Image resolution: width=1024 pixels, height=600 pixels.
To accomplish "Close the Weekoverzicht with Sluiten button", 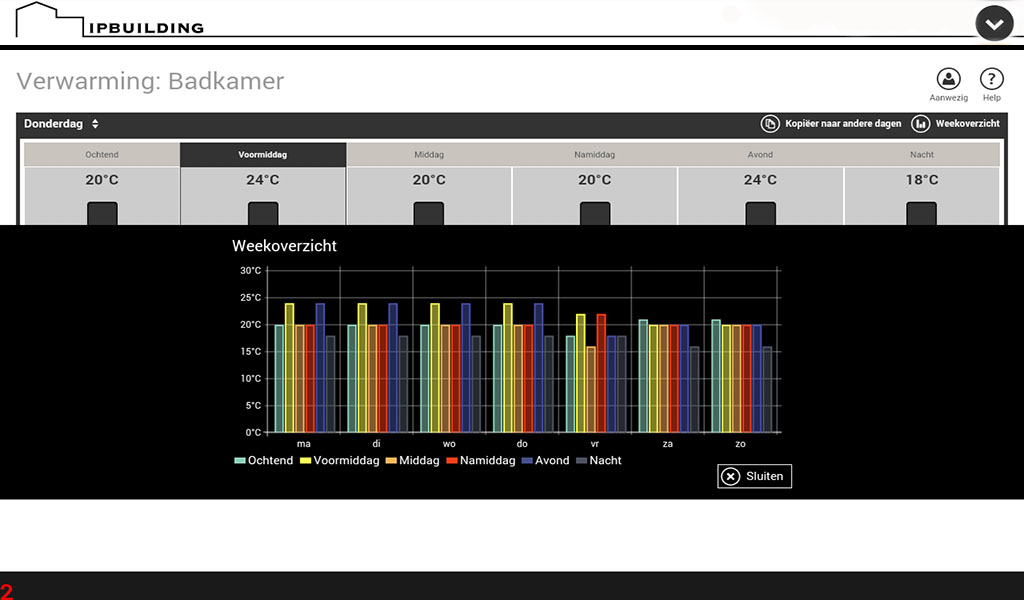I will pos(754,476).
